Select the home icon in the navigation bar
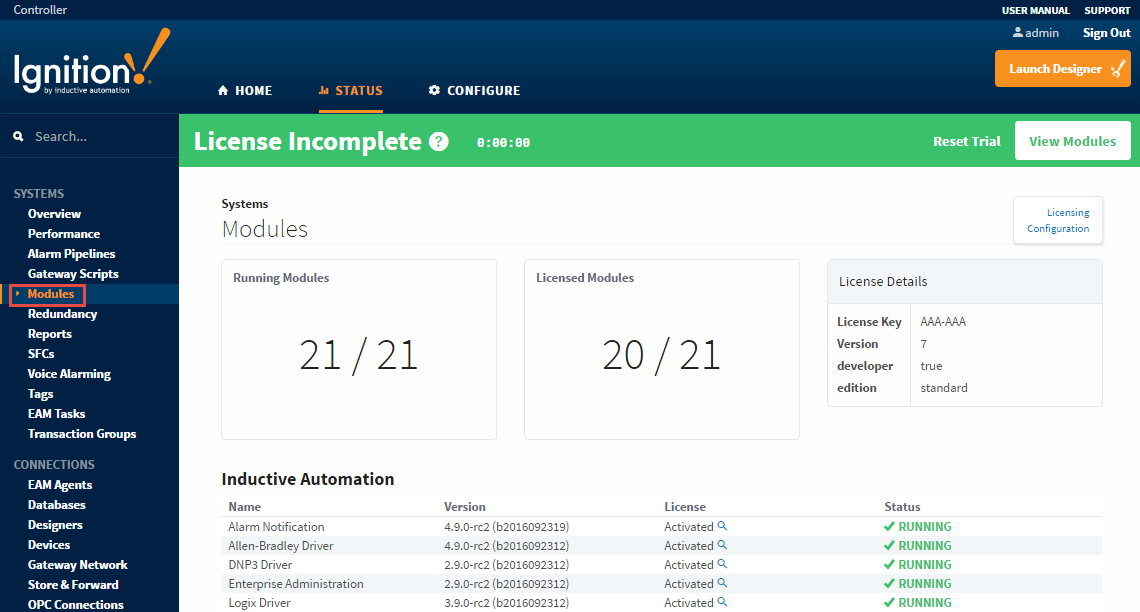Screen dimensions: 1140x612 pos(221,90)
